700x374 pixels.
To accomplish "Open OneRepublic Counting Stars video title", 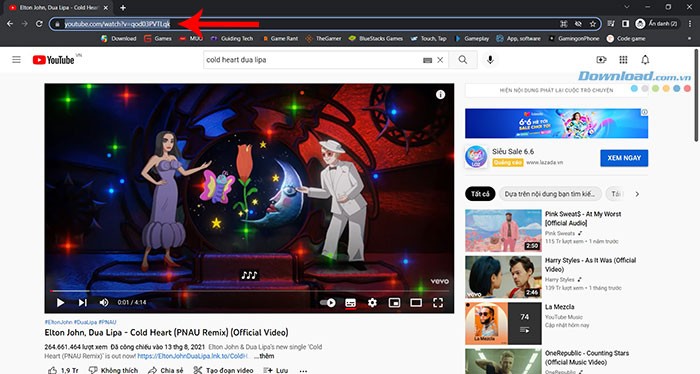I will pyautogui.click(x=587, y=357).
